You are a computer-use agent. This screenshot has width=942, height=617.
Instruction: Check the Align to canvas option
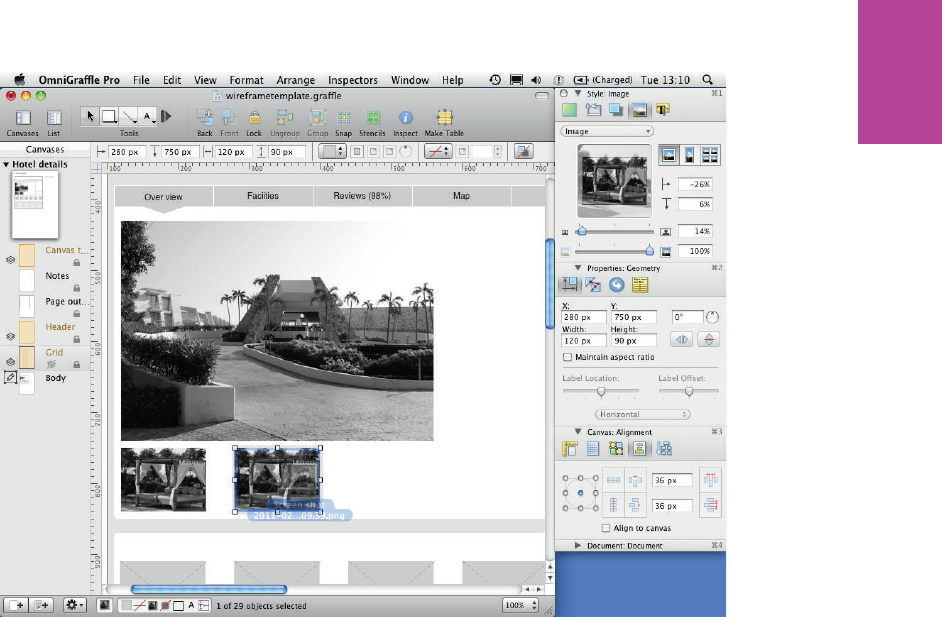(x=607, y=527)
